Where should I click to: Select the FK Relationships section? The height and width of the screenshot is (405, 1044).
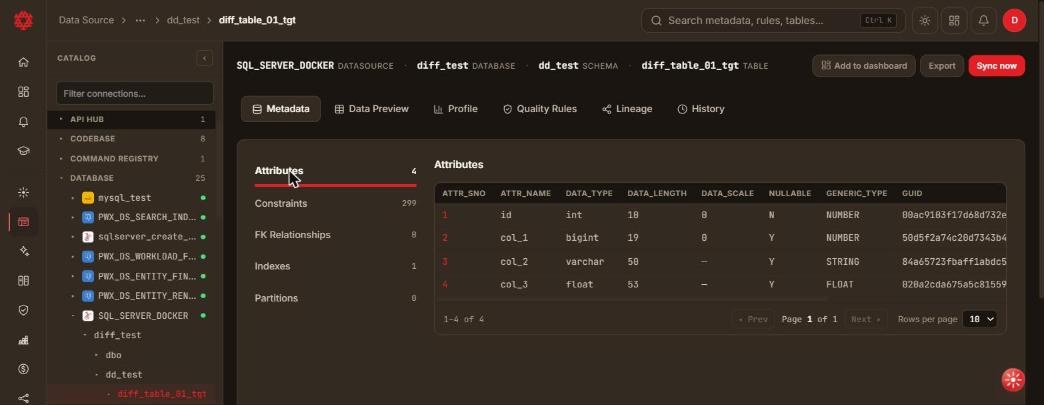[336, 234]
